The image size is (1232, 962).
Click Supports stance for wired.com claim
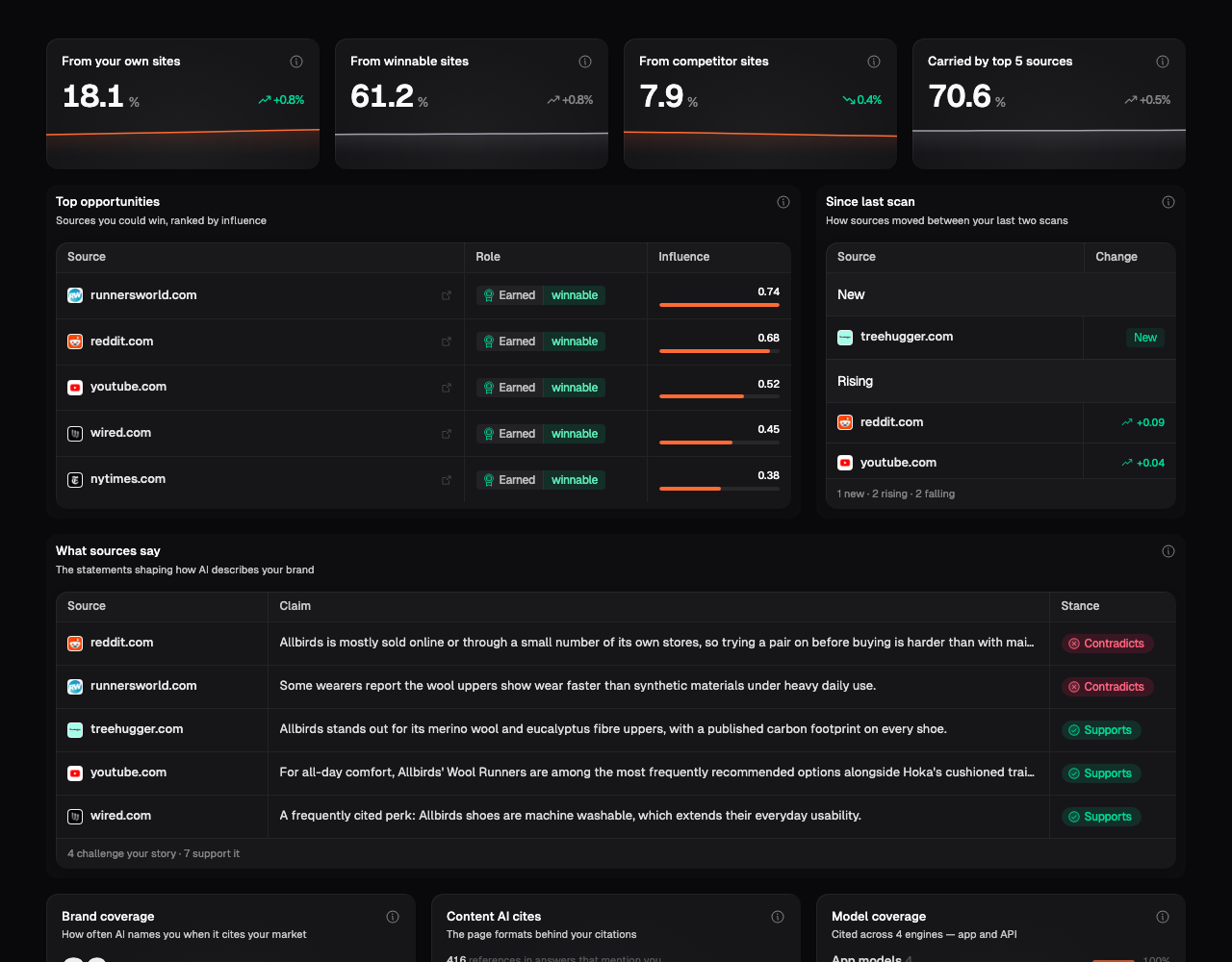(1101, 817)
